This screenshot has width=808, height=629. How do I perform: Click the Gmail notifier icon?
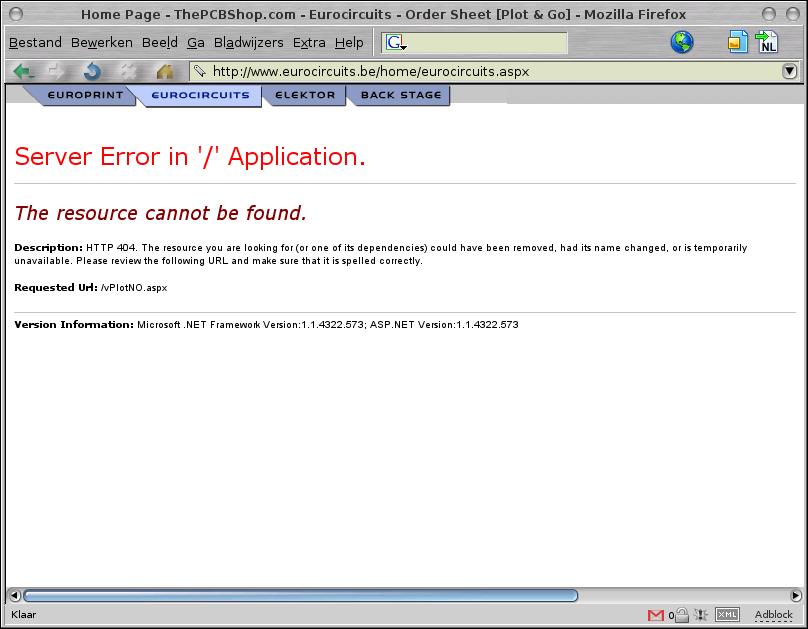pyautogui.click(x=655, y=615)
